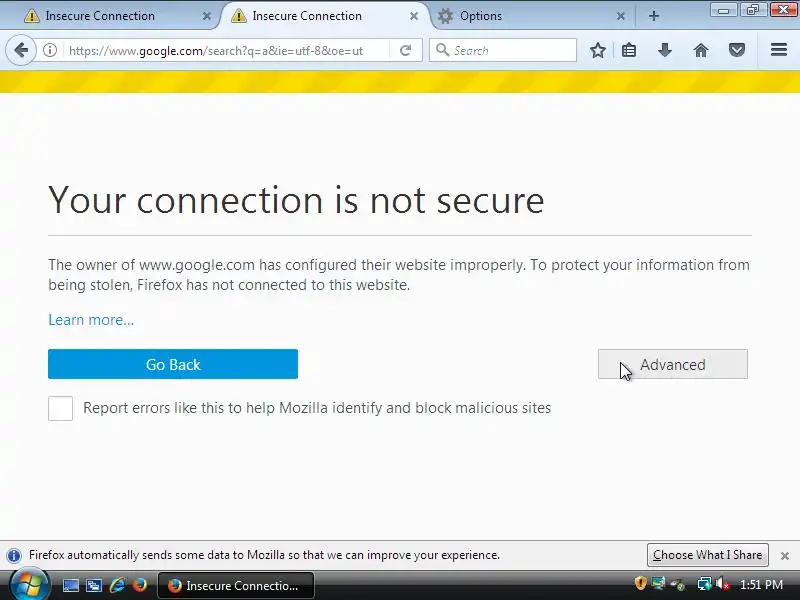Click Choose What I Share button
The image size is (800, 600).
point(707,555)
